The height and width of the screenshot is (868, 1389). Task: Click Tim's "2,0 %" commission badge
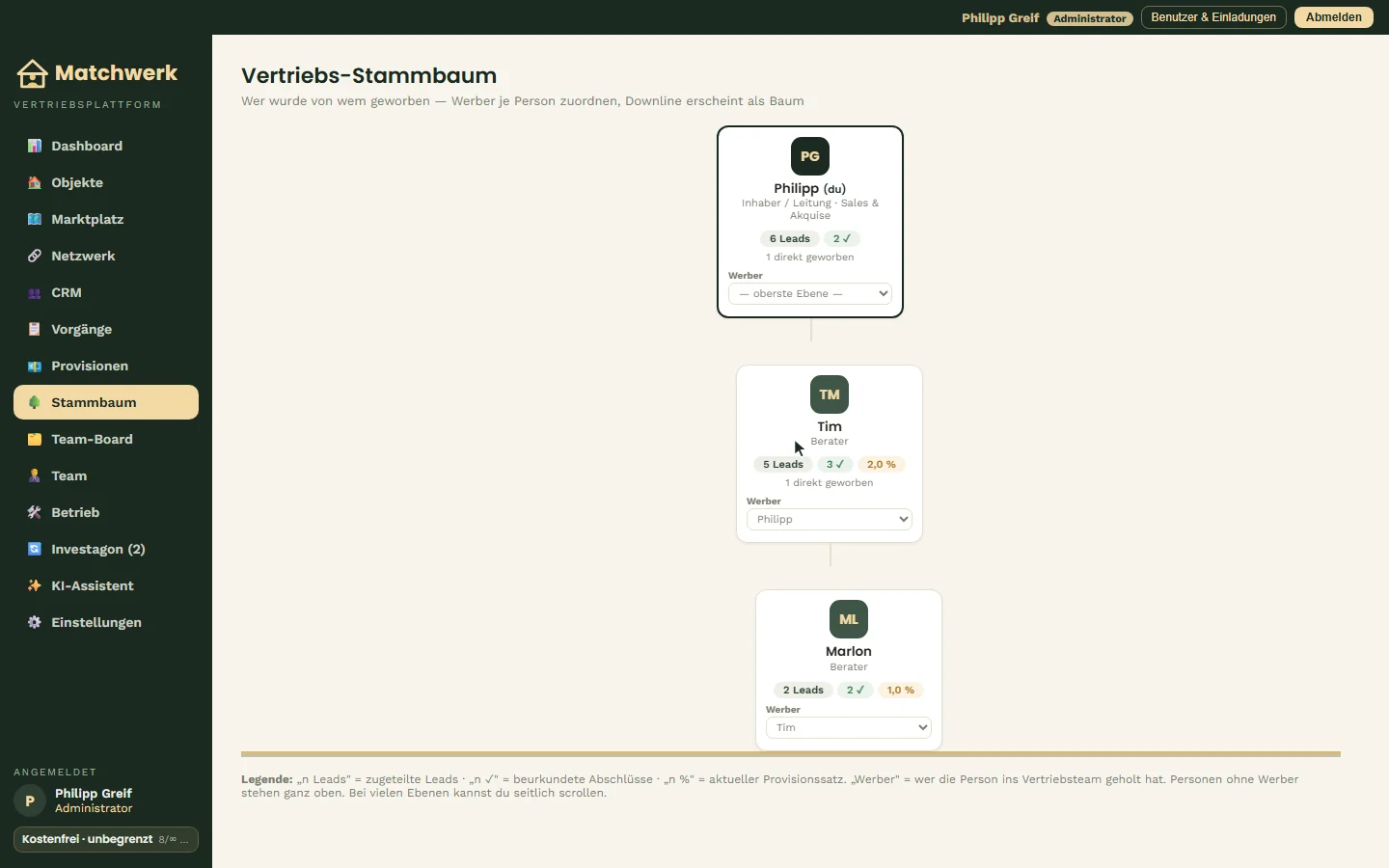(x=882, y=464)
